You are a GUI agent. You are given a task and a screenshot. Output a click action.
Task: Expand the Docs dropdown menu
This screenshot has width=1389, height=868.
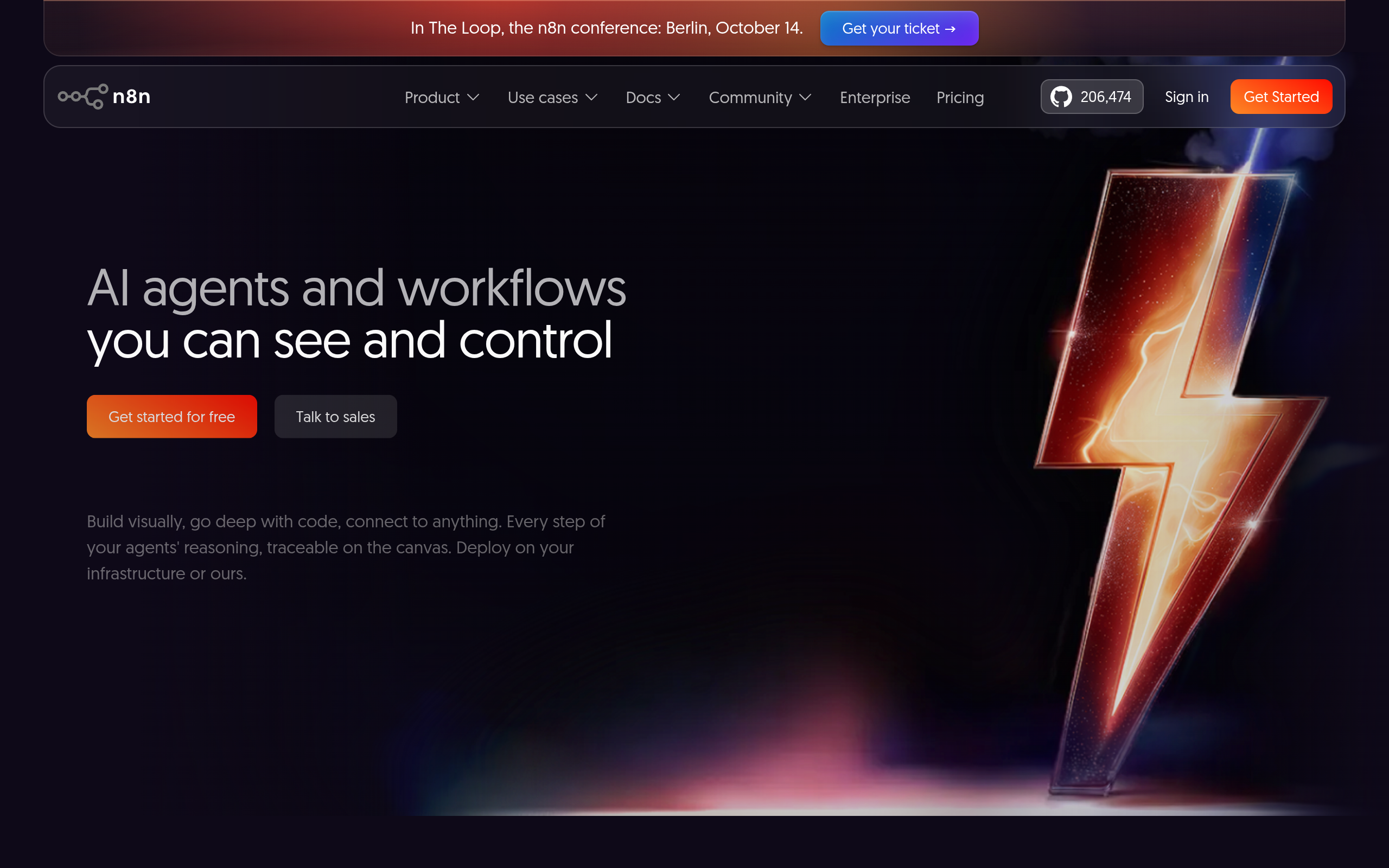point(653,98)
